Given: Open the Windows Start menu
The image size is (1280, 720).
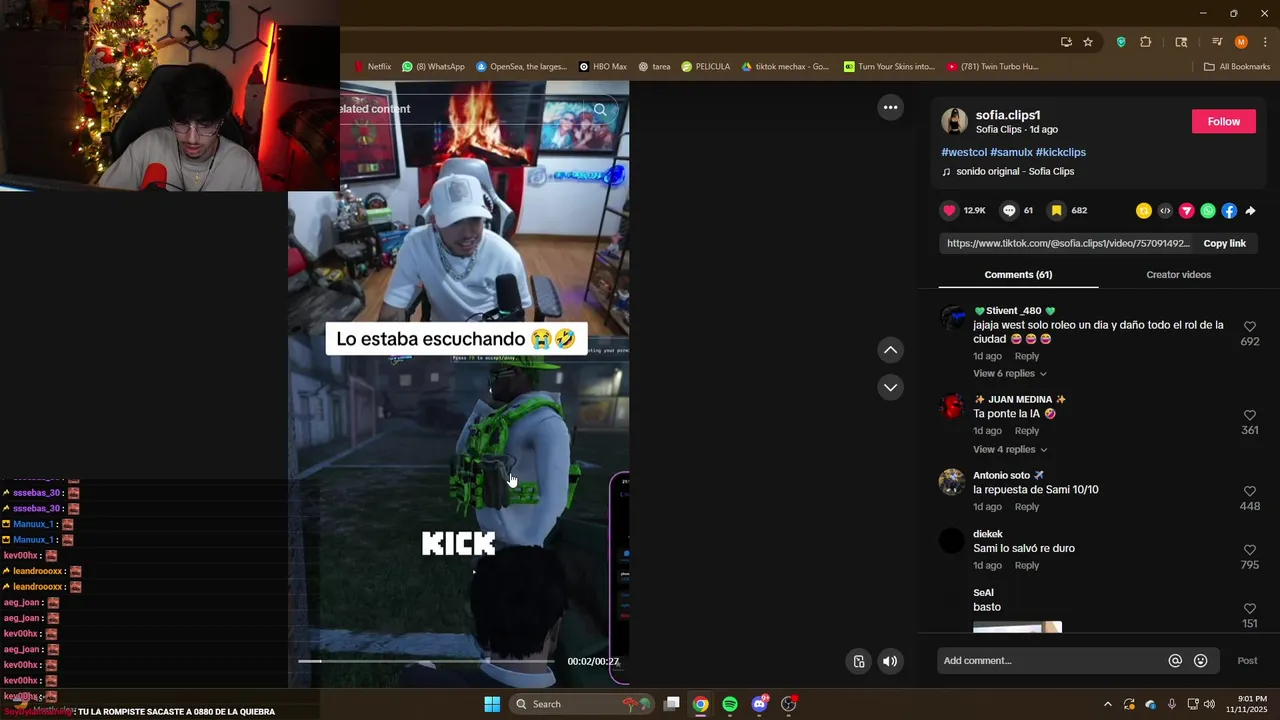Looking at the screenshot, I should click(x=492, y=704).
